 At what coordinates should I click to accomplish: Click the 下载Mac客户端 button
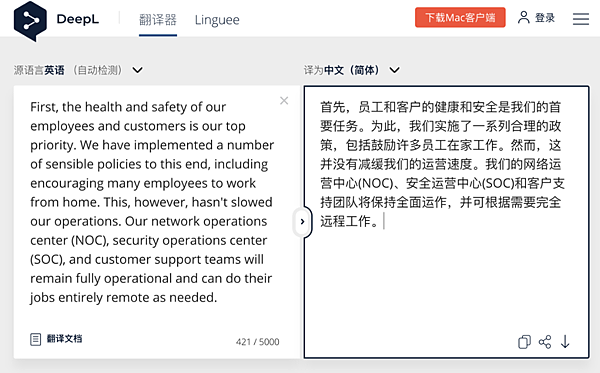(460, 18)
